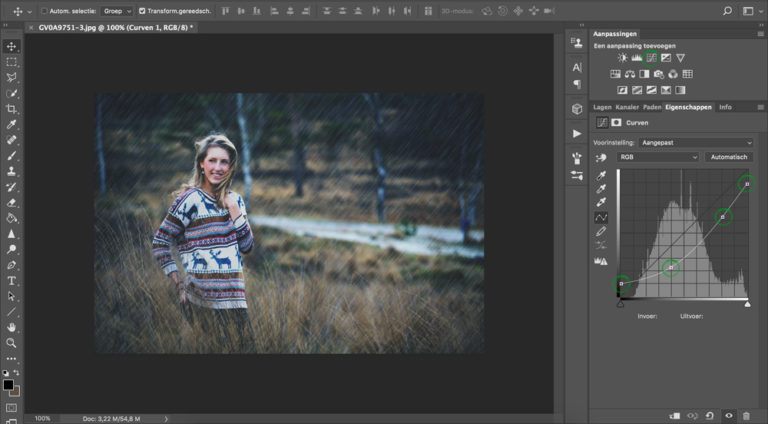Add a Gradient Map adjustment
Image resolution: width=768 pixels, height=424 pixels.
tap(680, 90)
